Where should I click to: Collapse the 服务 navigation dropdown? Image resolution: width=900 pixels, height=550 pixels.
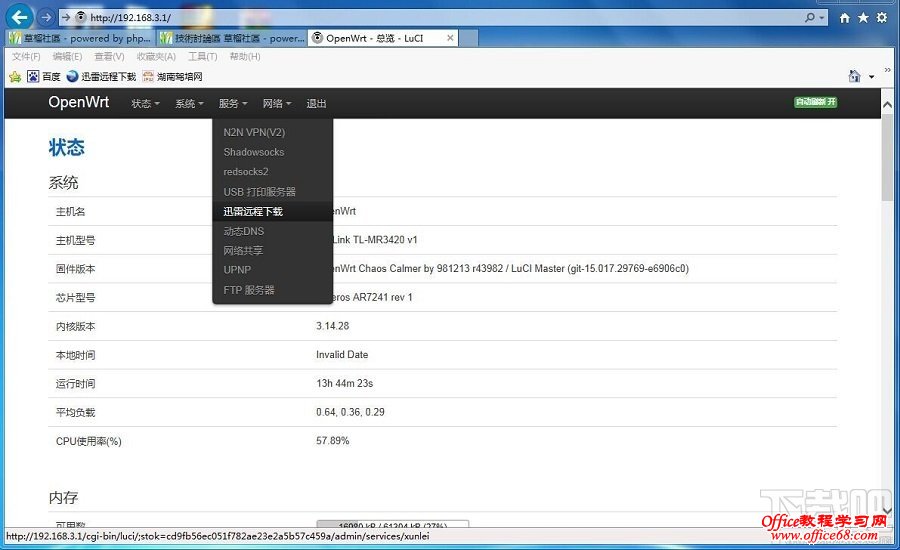232,103
